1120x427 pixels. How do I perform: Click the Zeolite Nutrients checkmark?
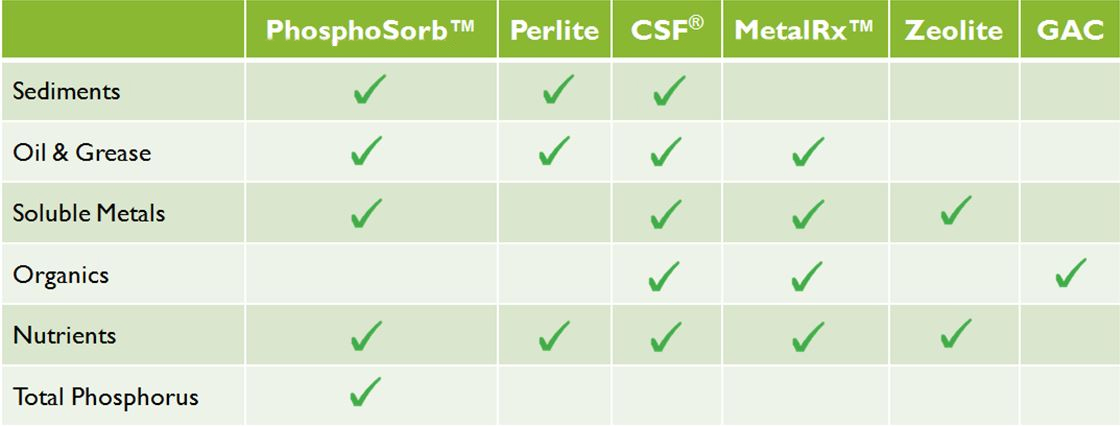tap(956, 333)
